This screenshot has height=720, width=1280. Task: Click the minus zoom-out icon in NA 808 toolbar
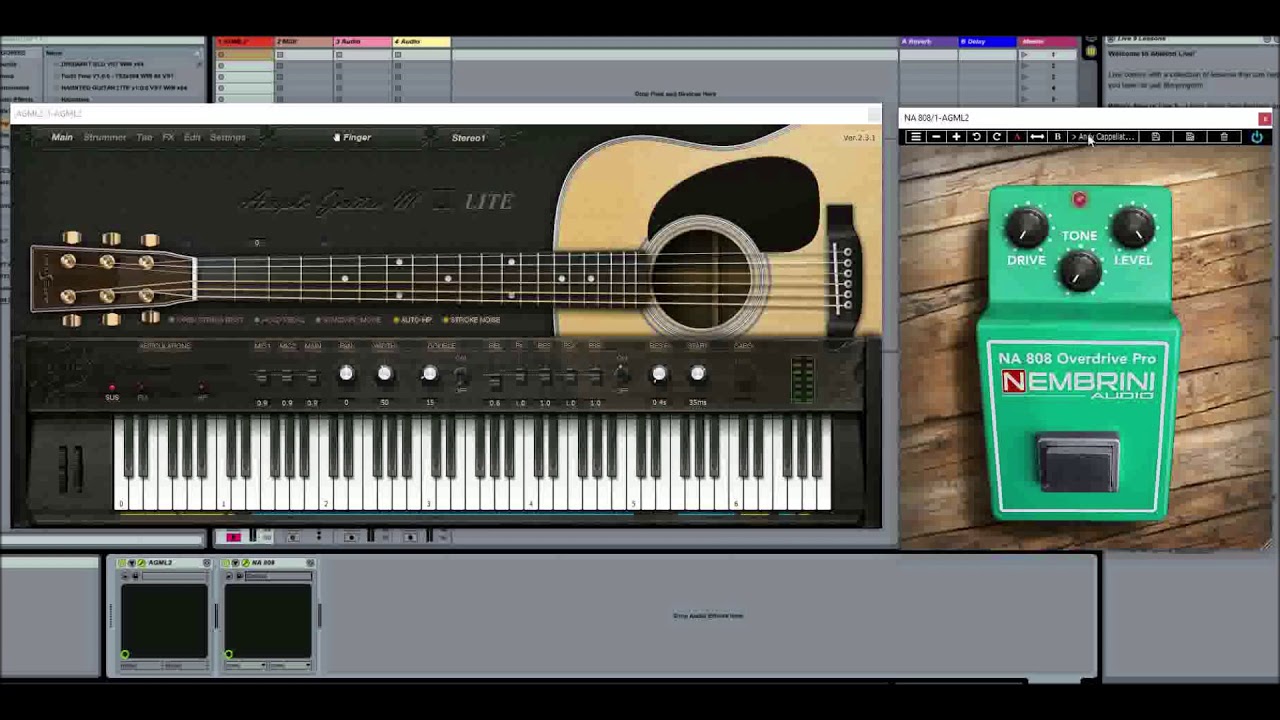click(936, 137)
